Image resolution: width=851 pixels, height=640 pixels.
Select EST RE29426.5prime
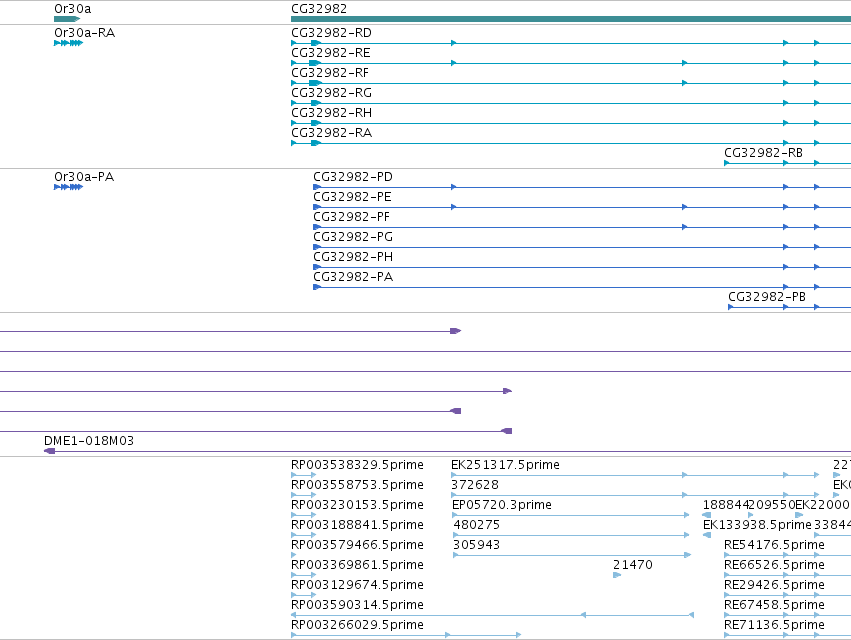pyautogui.click(x=774, y=586)
